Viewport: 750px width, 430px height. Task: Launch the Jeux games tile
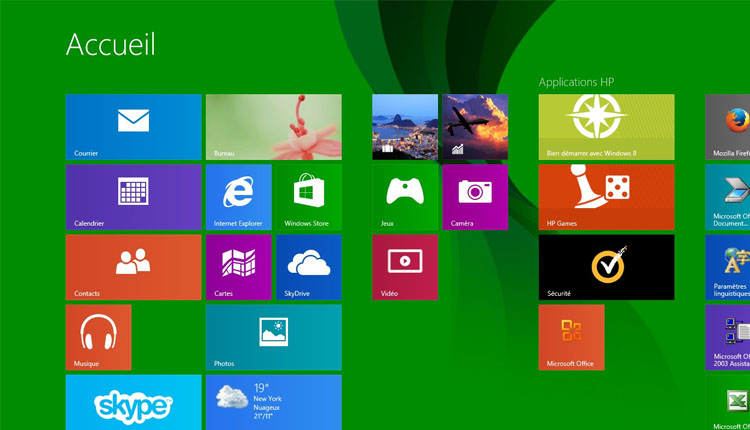tap(405, 197)
